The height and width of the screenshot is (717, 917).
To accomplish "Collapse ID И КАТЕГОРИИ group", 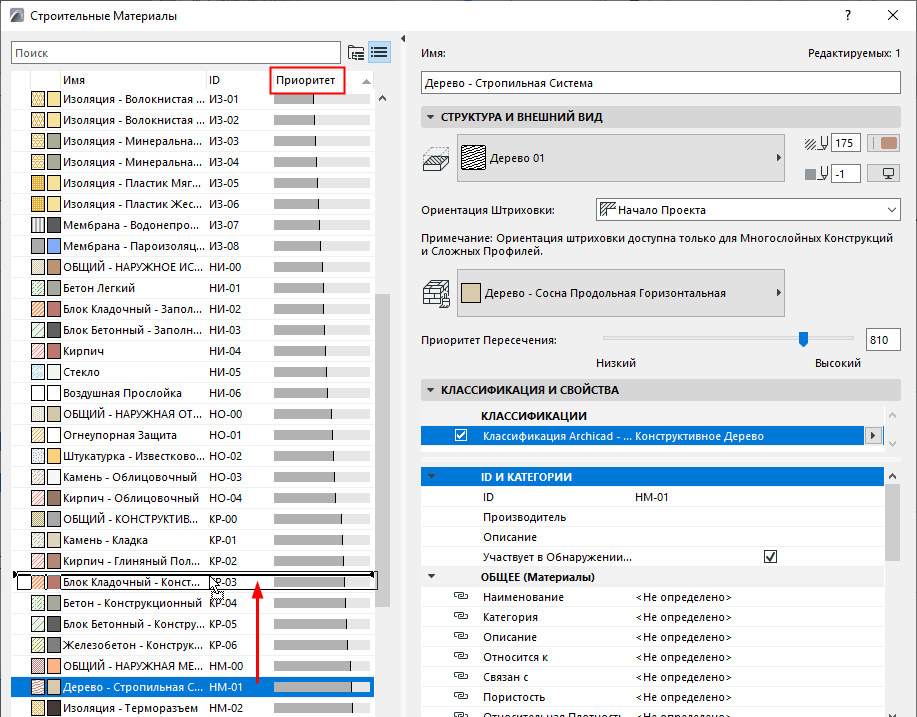I will [432, 477].
